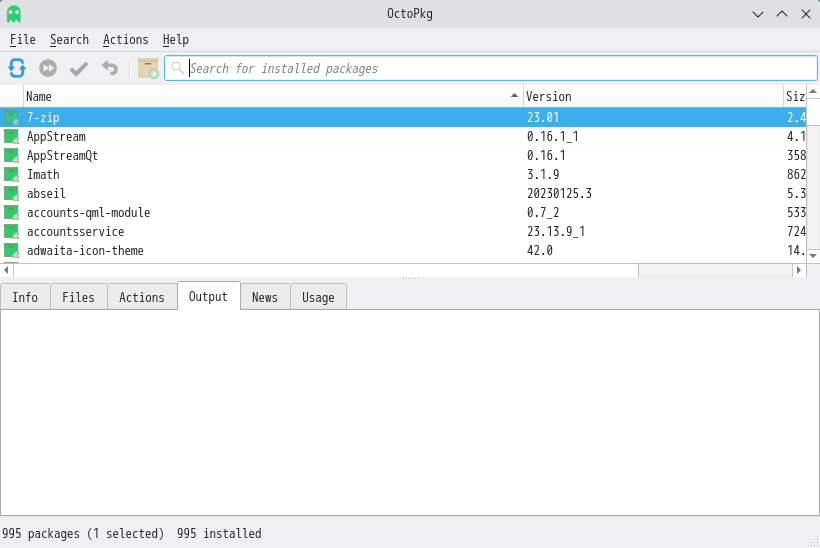The height and width of the screenshot is (548, 820).
Task: Click version 23.13.9_1 cell
Action: tap(555, 232)
